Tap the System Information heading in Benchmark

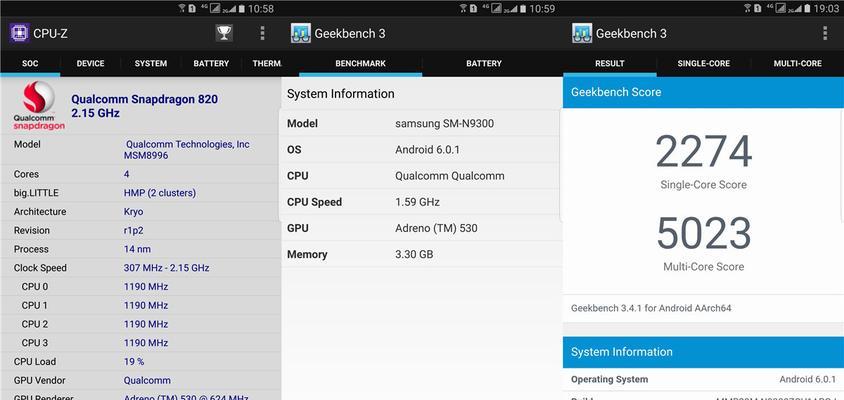pyautogui.click(x=341, y=94)
